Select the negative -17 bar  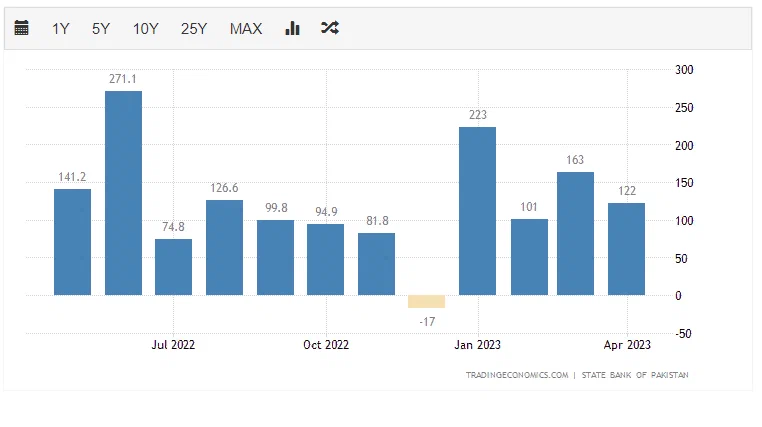tap(426, 301)
